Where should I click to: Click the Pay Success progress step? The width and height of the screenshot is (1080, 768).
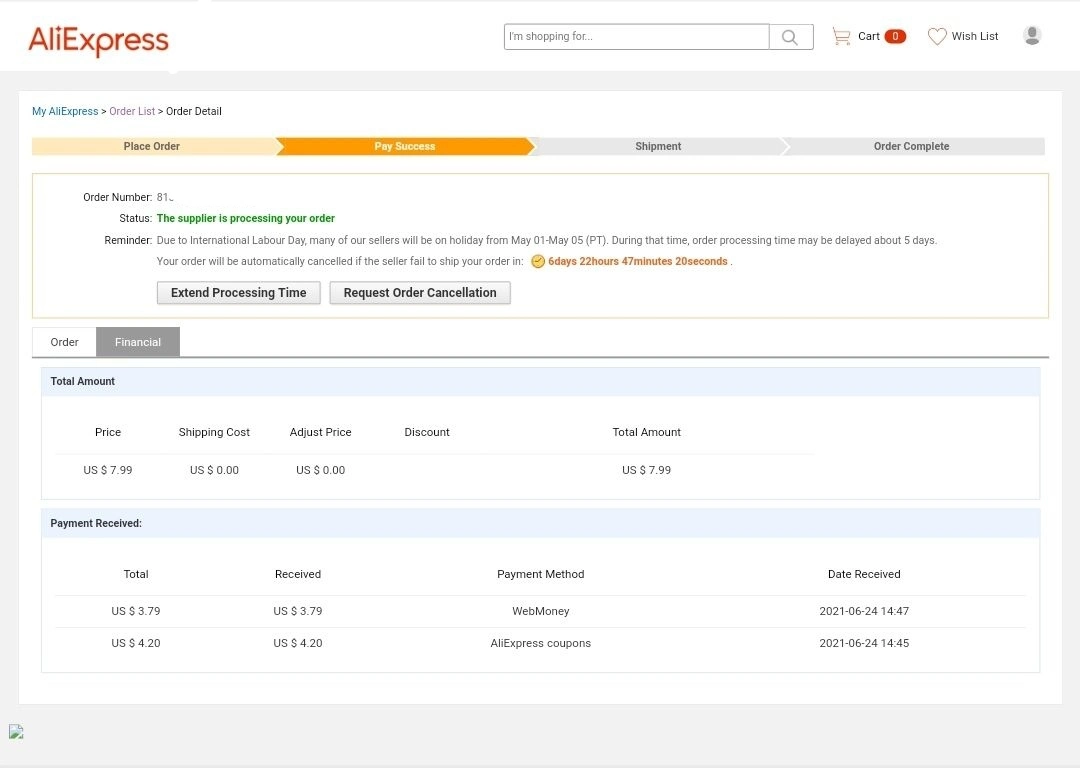click(405, 146)
